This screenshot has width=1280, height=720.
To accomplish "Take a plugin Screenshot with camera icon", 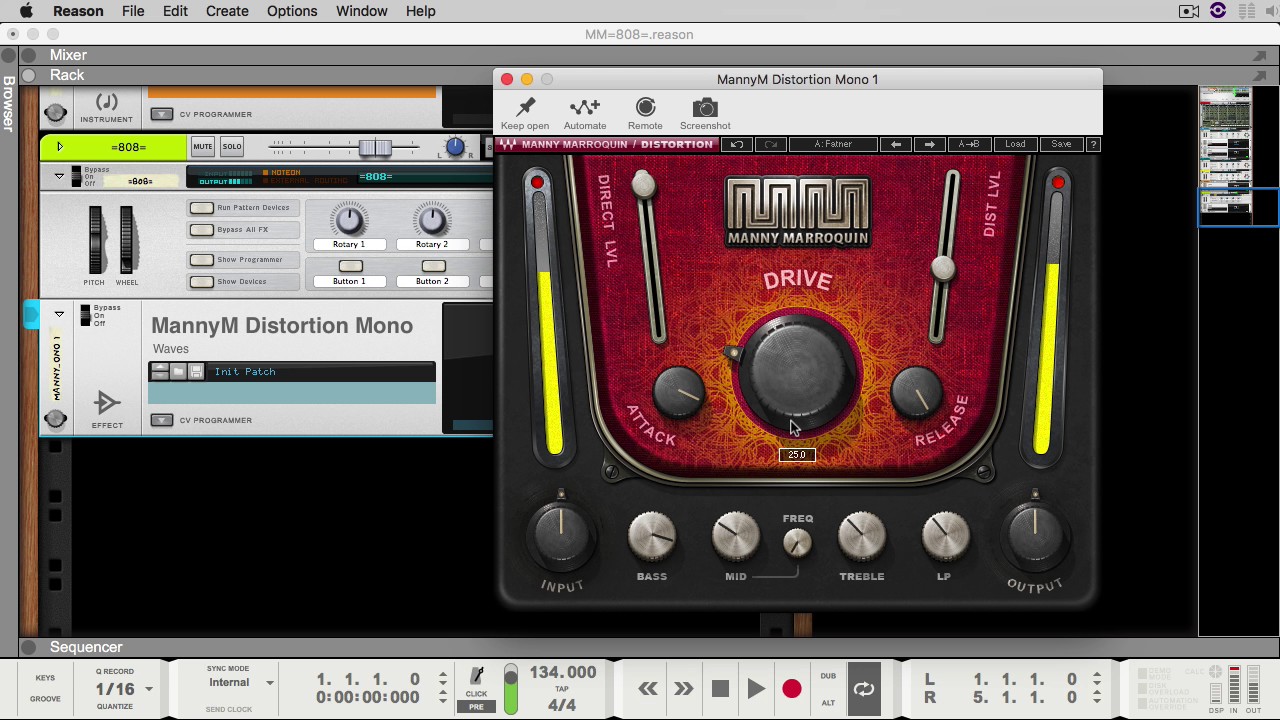I will coord(705,107).
